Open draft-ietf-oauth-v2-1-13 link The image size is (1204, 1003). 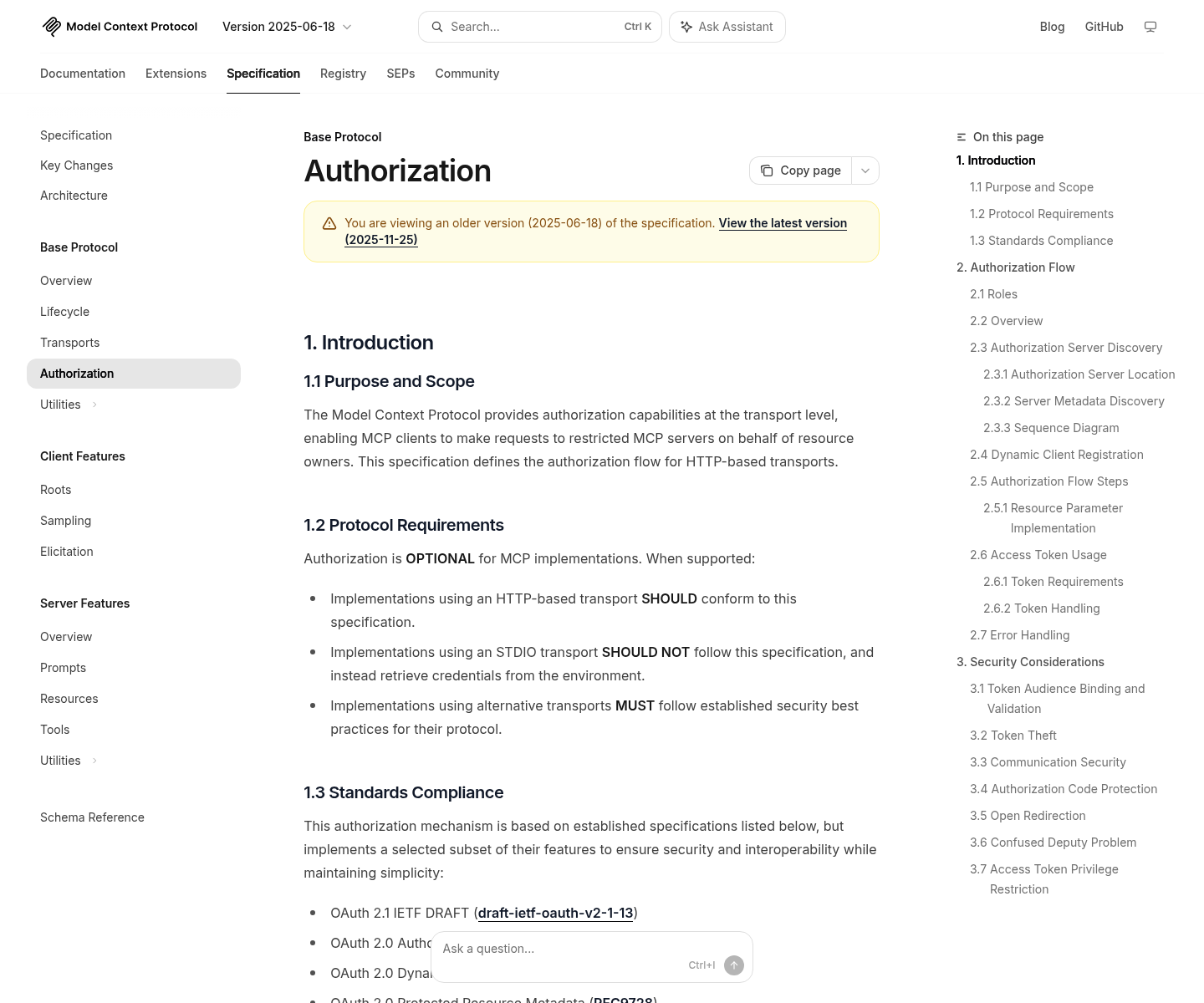[x=555, y=913]
